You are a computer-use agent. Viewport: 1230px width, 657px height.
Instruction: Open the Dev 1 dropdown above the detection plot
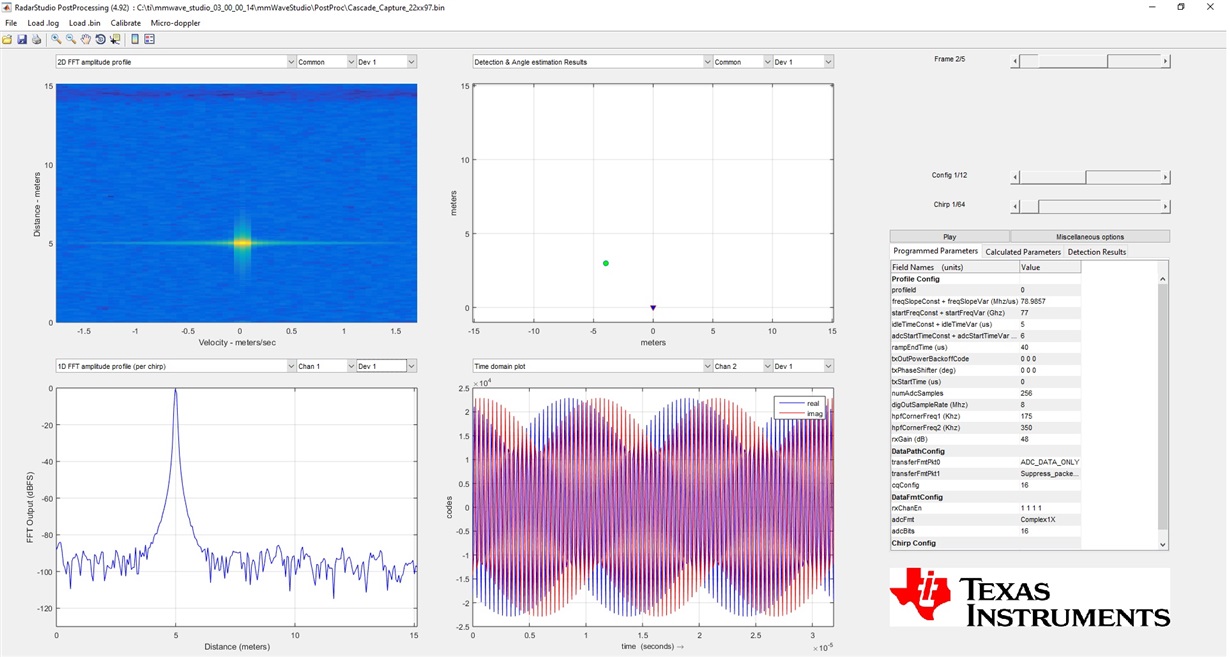click(803, 62)
